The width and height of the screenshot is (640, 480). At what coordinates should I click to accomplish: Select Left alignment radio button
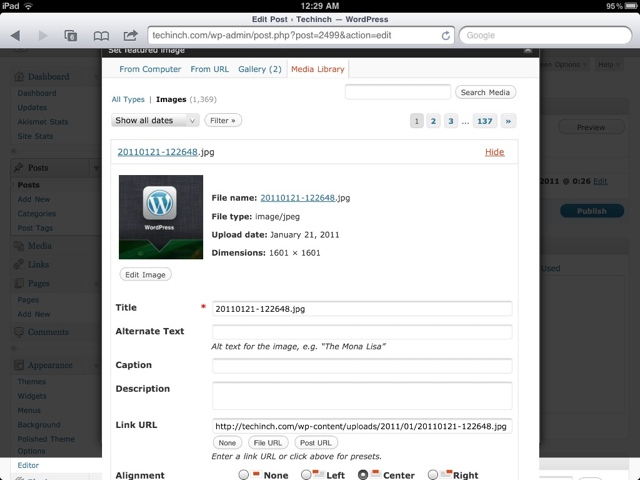[x=306, y=474]
